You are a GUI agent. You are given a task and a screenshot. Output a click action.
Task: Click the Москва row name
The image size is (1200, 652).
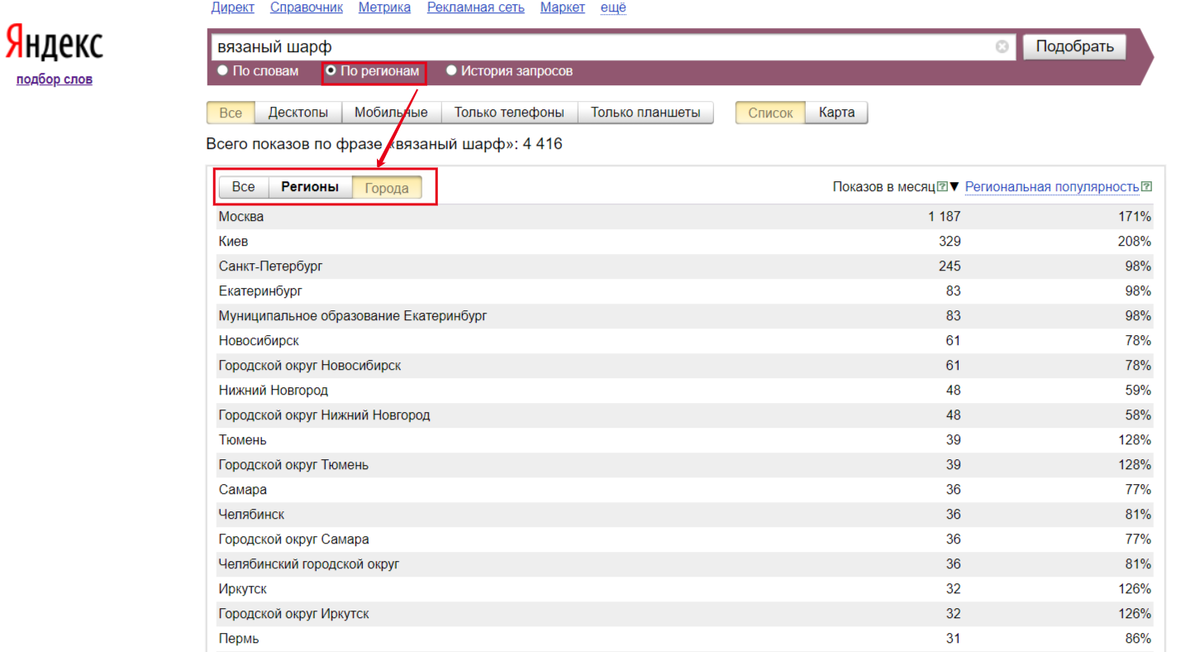point(241,217)
